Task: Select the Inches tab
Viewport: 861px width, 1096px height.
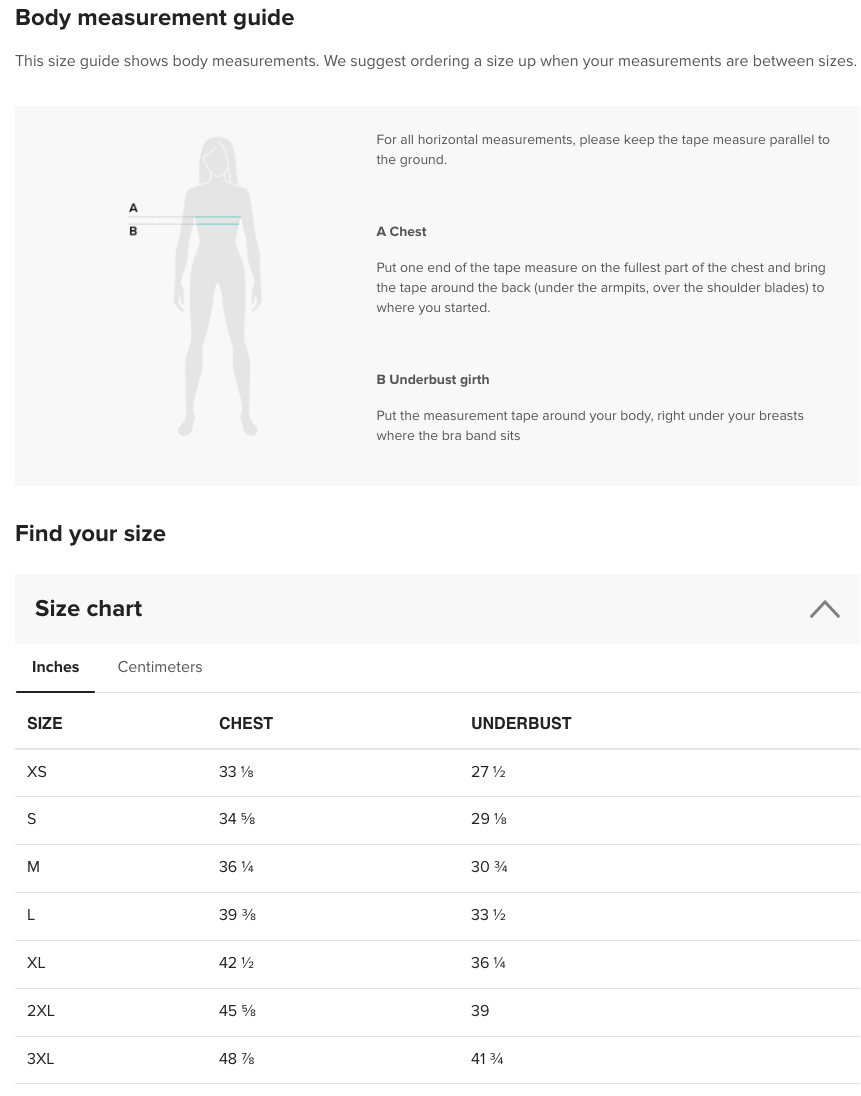Action: [x=55, y=667]
